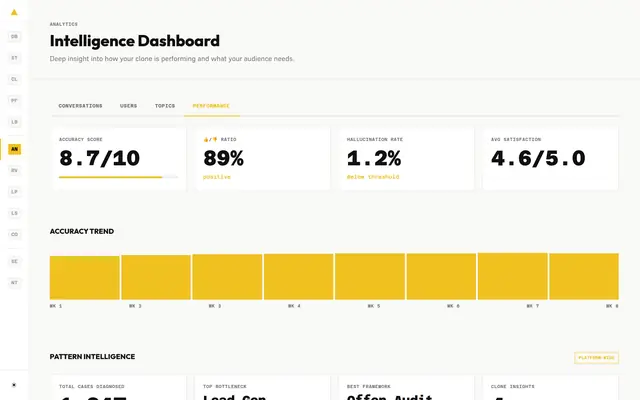The width and height of the screenshot is (640, 400).
Task: Click the WK 3 accuracy bar
Action: 227,277
